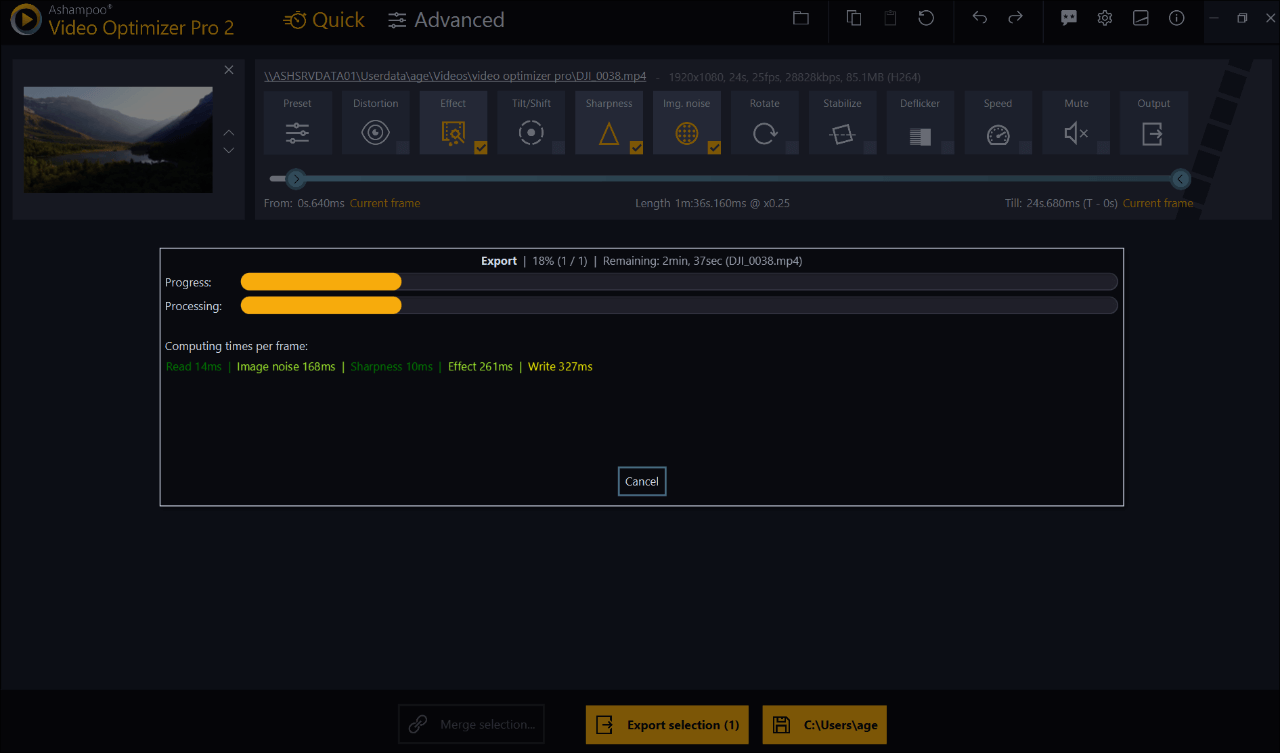Image resolution: width=1280 pixels, height=753 pixels.
Task: Open the Mute speaker tool
Action: tap(1076, 123)
